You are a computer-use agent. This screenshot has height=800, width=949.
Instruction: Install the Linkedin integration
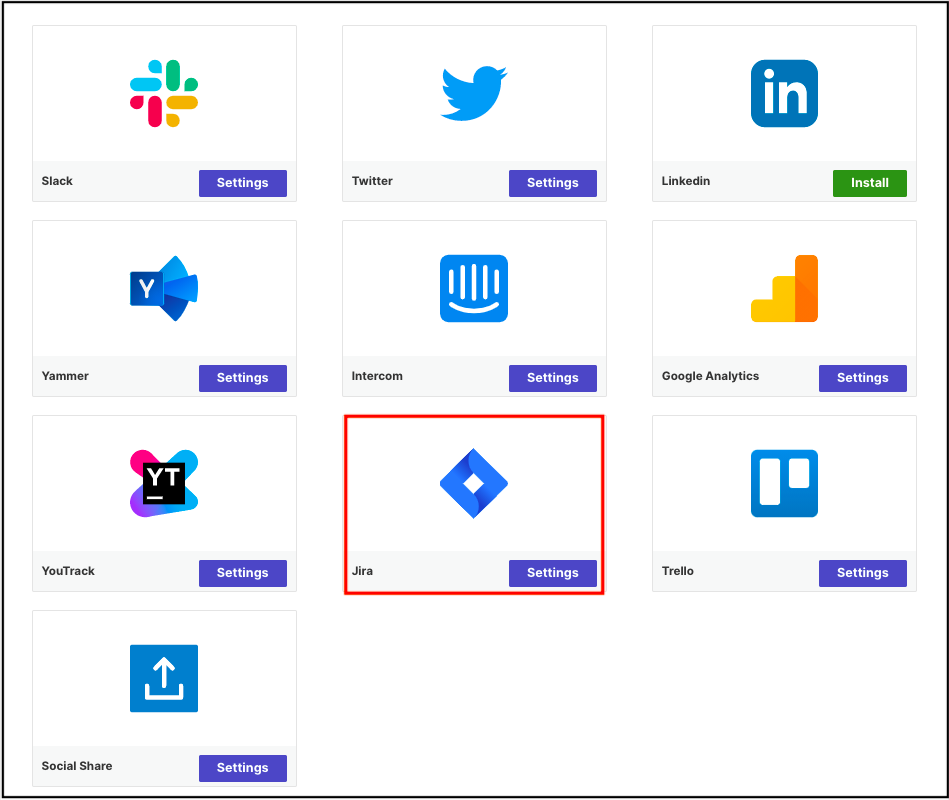[x=869, y=183]
